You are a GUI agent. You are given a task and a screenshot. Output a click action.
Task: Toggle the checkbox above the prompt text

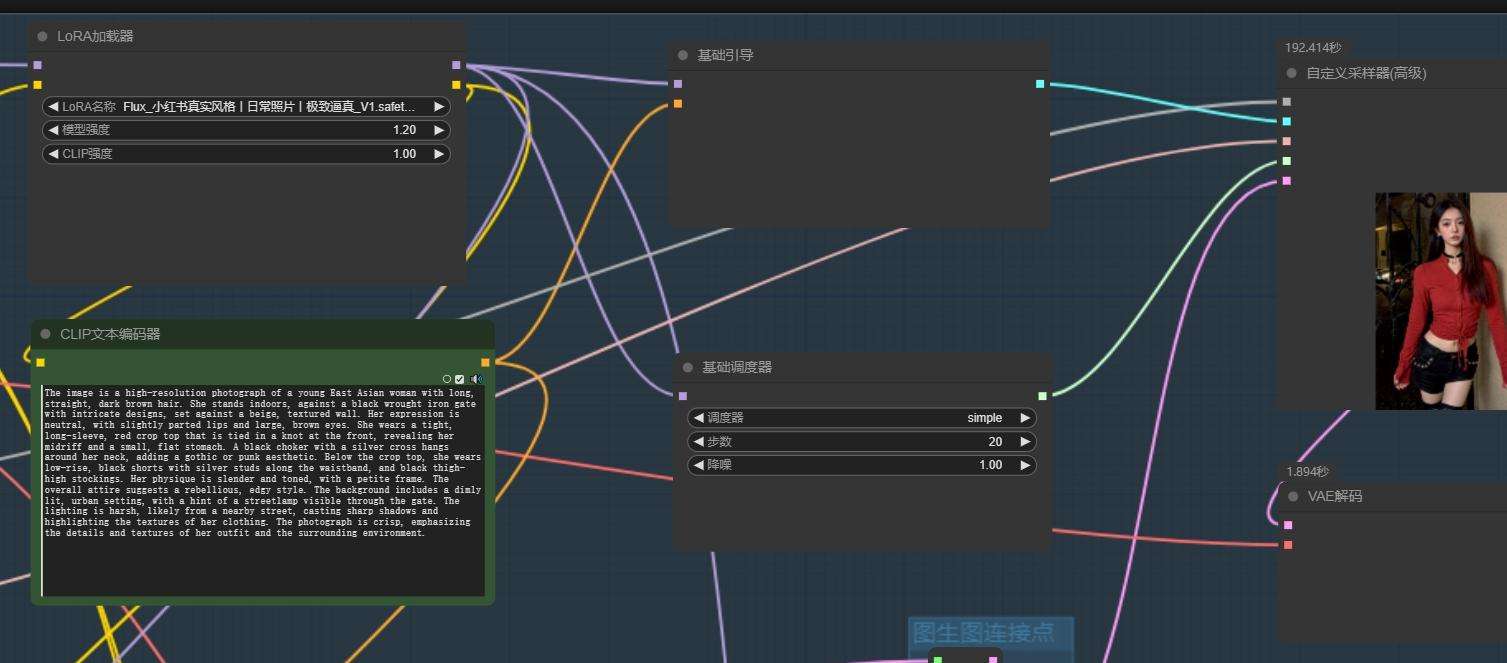(460, 379)
